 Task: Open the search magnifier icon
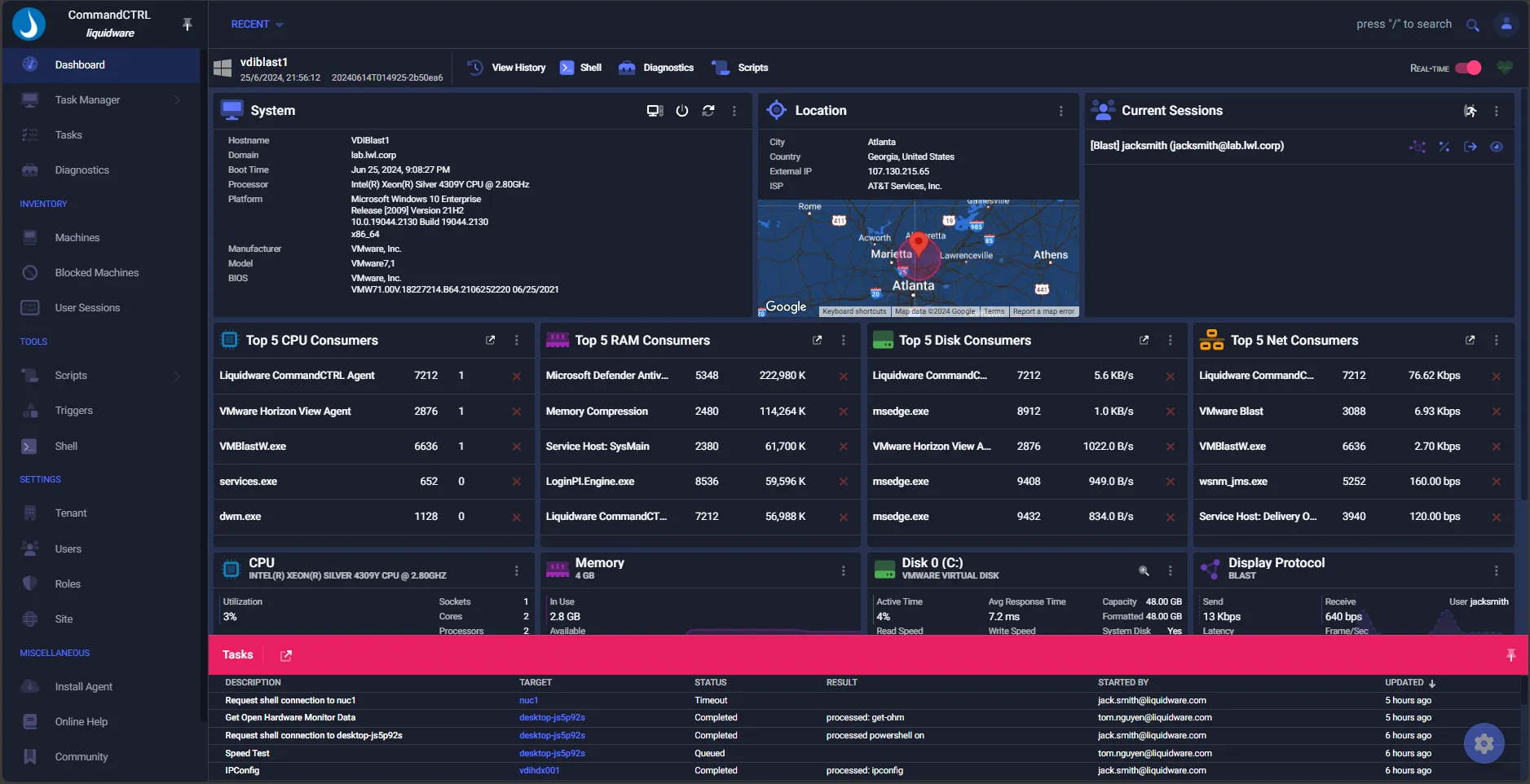pos(1472,25)
